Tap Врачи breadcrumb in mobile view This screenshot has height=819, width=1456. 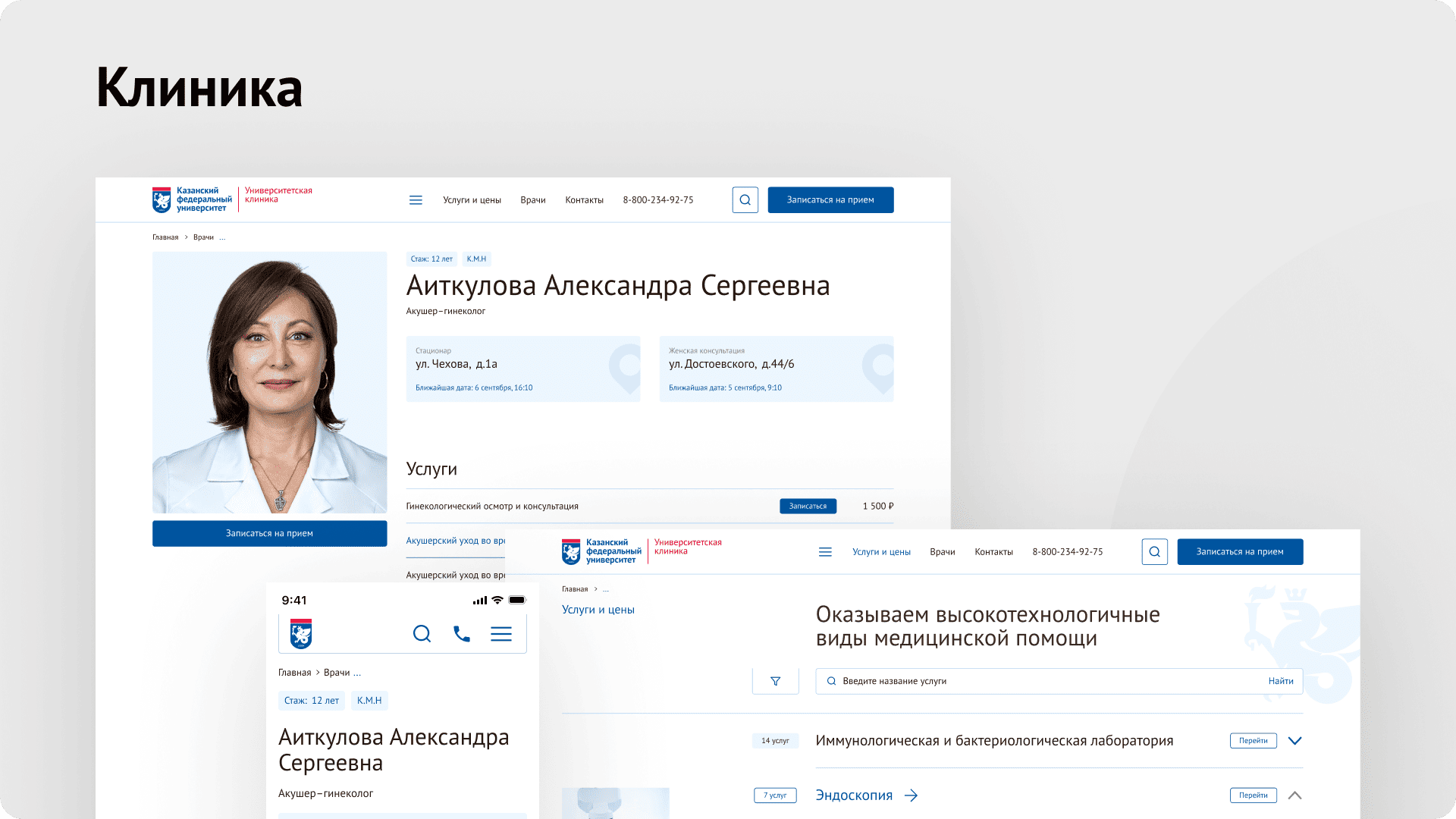[x=337, y=673]
